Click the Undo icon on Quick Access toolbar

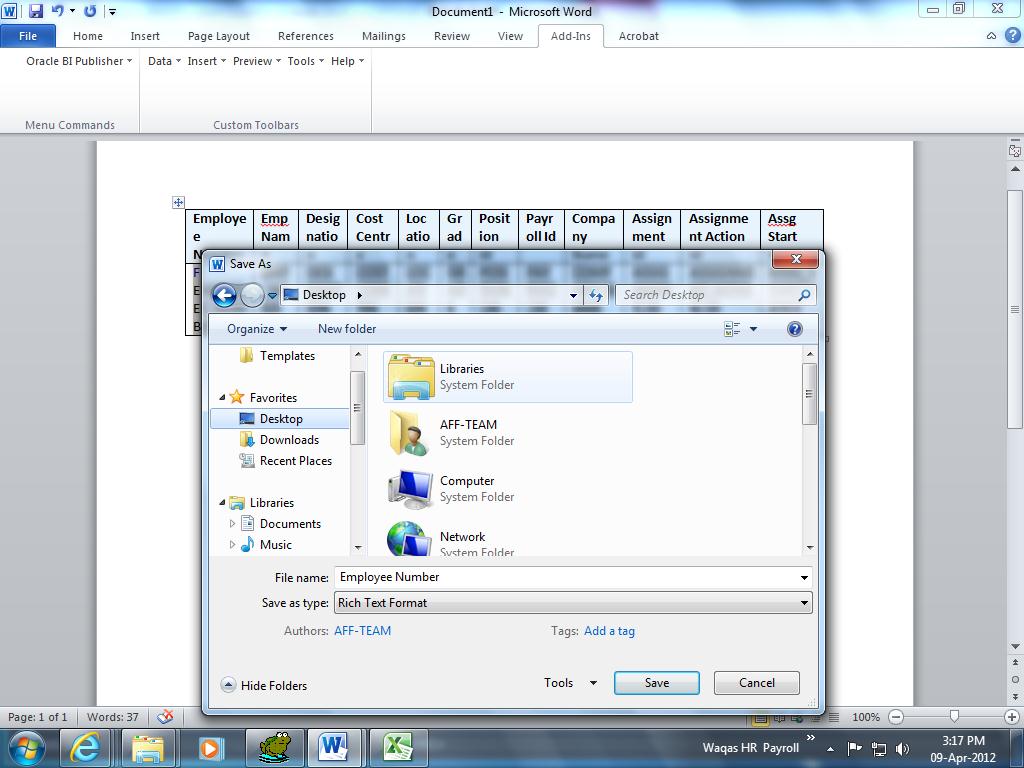57,10
